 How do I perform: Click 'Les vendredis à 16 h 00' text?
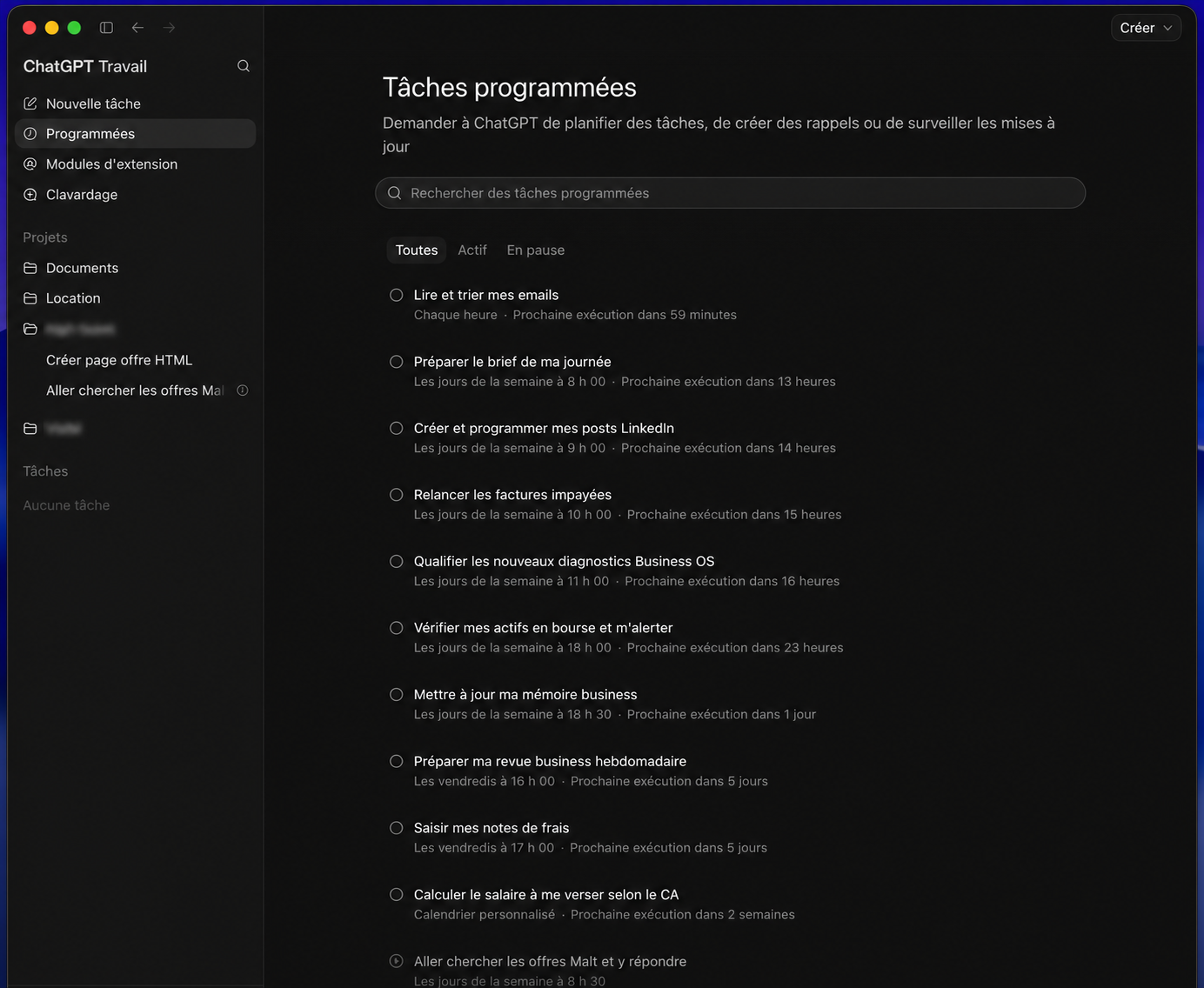(485, 781)
